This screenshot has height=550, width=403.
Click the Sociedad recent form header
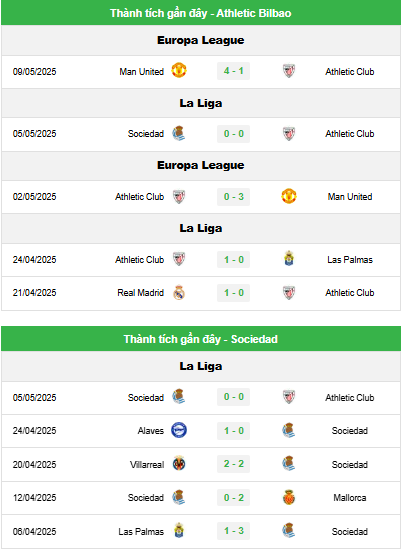pyautogui.click(x=201, y=339)
